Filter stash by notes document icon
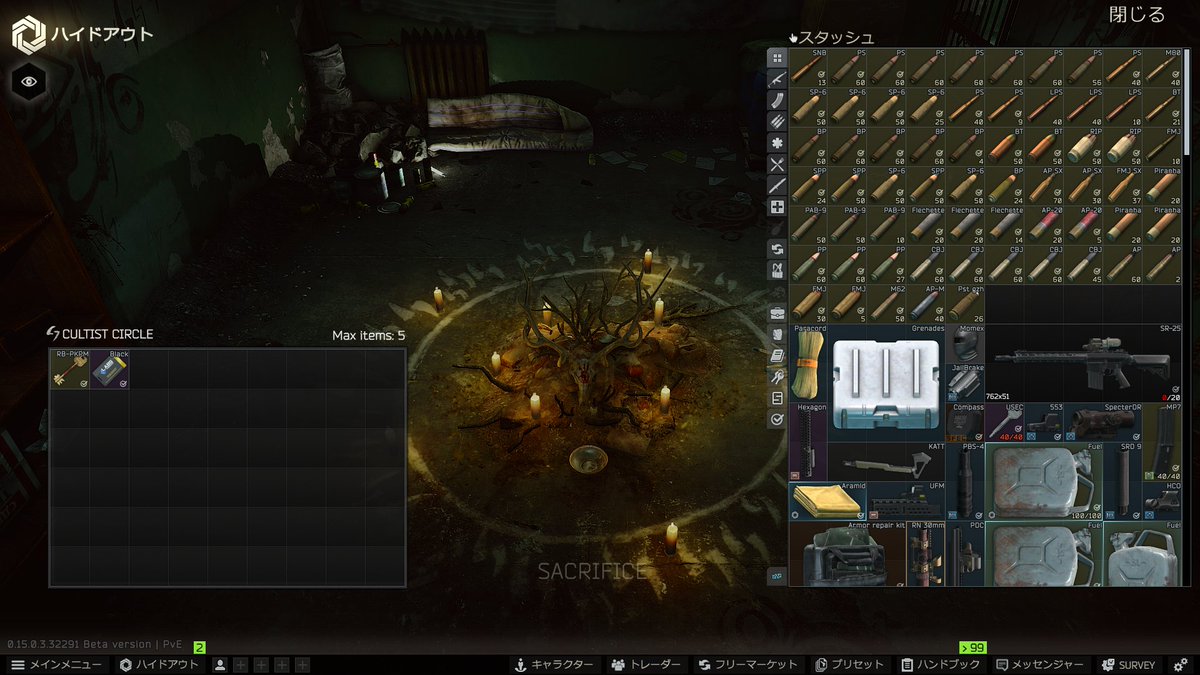The height and width of the screenshot is (675, 1200). pyautogui.click(x=777, y=398)
